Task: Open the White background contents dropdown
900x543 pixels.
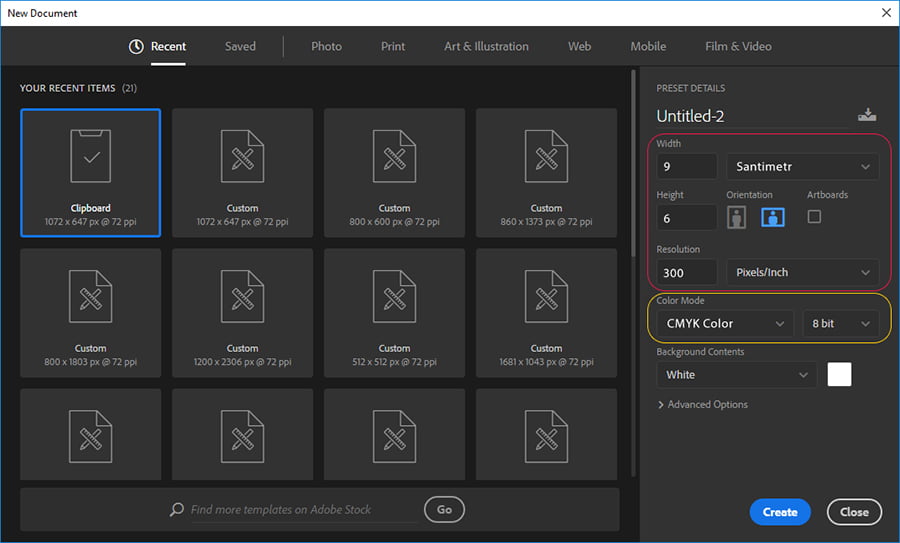Action: (736, 375)
